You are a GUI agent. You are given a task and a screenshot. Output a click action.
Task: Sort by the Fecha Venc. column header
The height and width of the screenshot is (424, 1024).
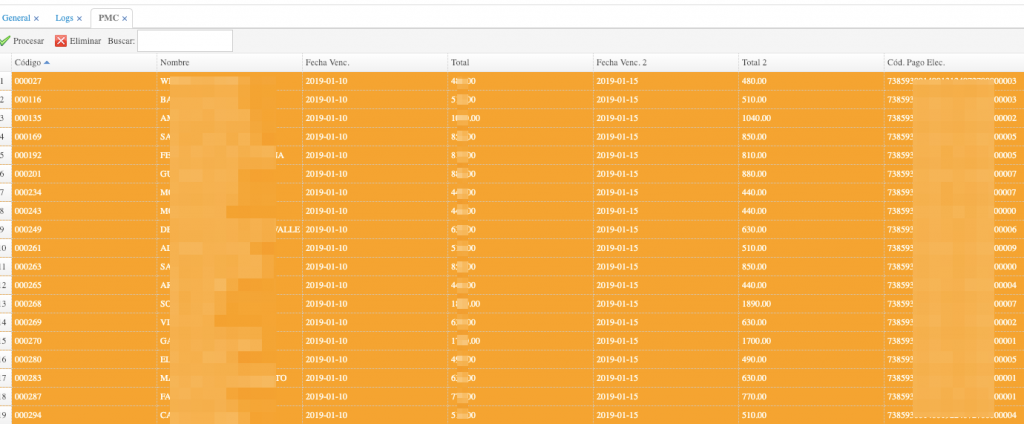[x=327, y=62]
